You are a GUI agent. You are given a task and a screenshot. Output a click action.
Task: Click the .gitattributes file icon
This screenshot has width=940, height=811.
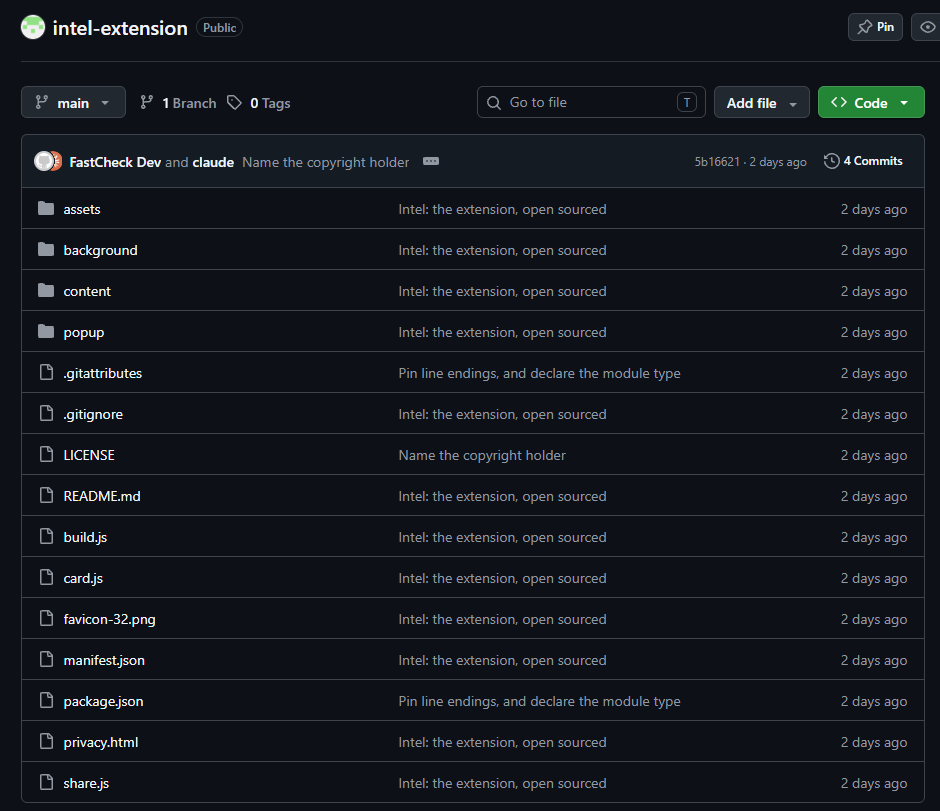click(x=46, y=373)
